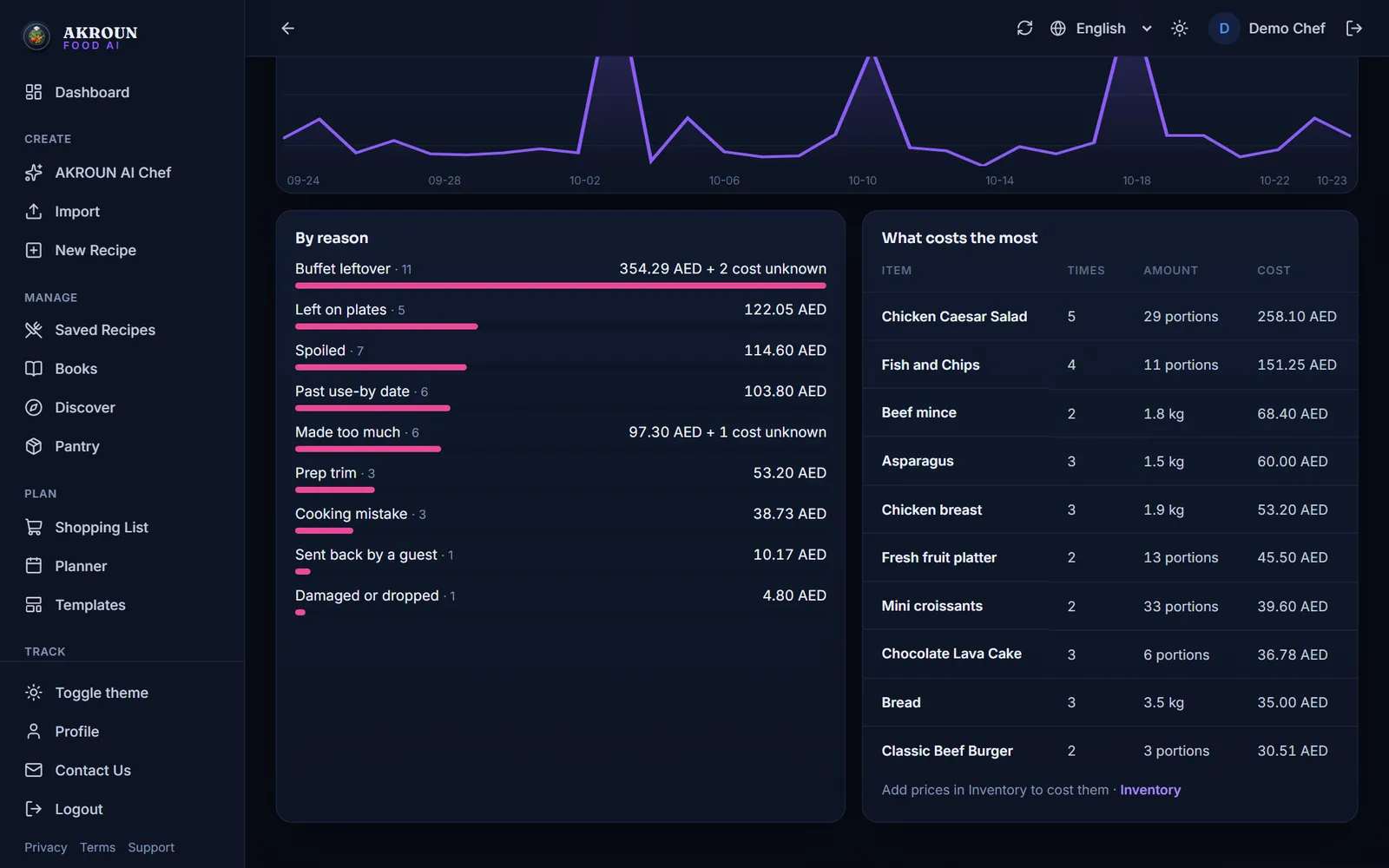Click the Bread item name

coord(901,702)
